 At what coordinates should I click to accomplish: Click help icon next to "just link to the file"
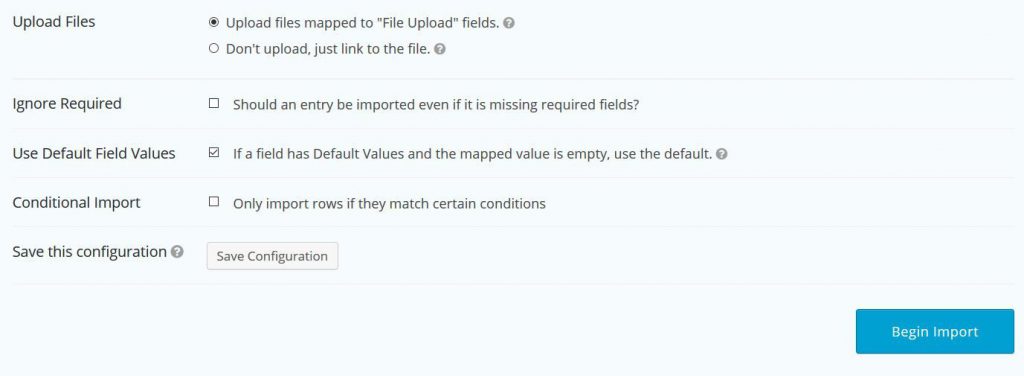(440, 49)
